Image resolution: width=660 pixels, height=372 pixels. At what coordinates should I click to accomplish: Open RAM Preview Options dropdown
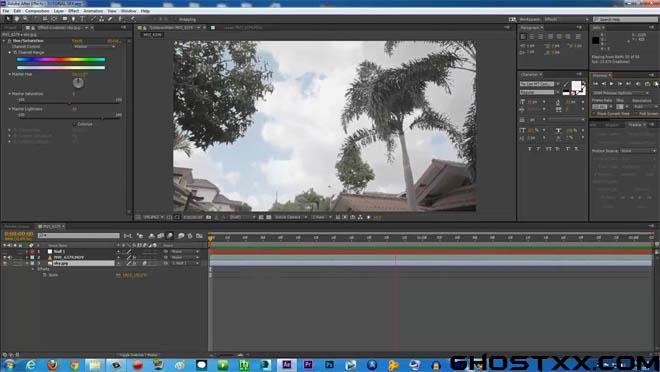pyautogui.click(x=621, y=93)
